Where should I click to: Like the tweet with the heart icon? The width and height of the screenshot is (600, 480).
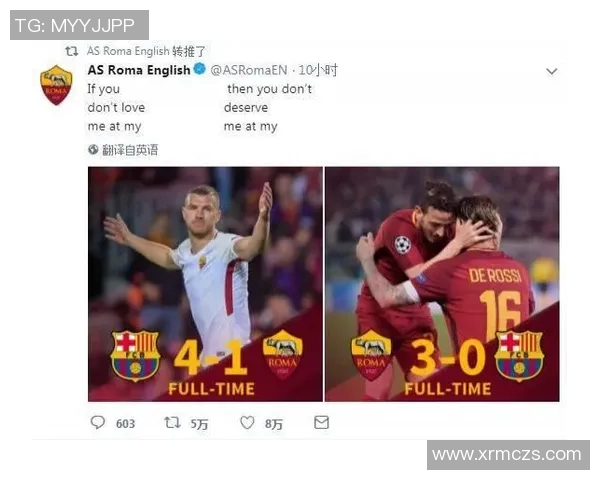(247, 423)
